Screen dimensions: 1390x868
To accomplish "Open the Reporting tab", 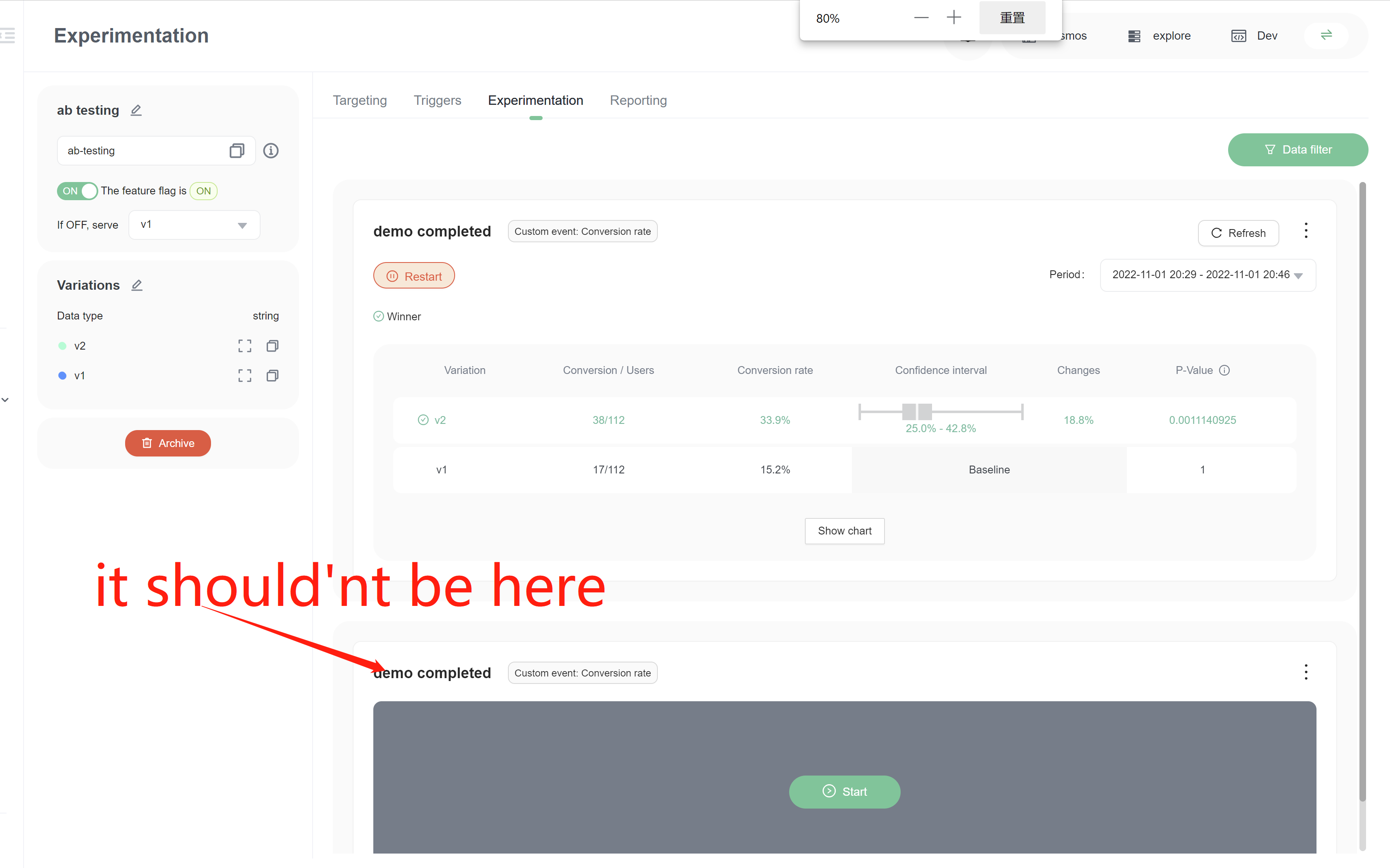I will click(x=638, y=100).
